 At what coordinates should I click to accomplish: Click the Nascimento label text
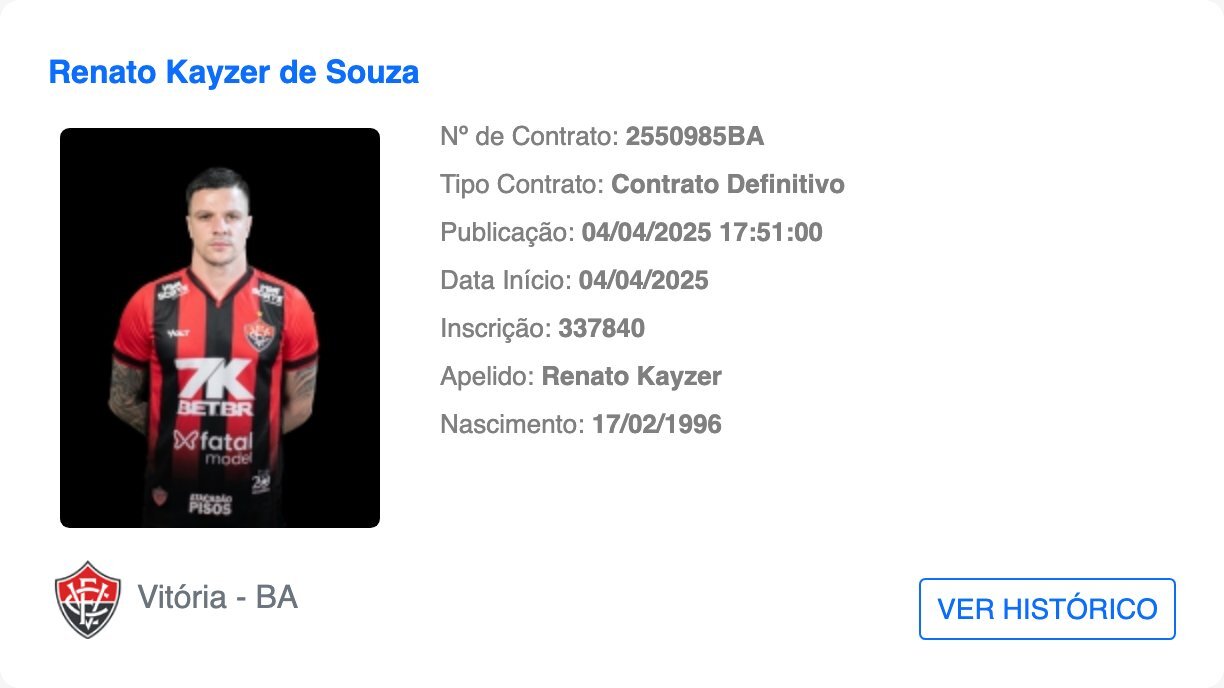pyautogui.click(x=513, y=425)
